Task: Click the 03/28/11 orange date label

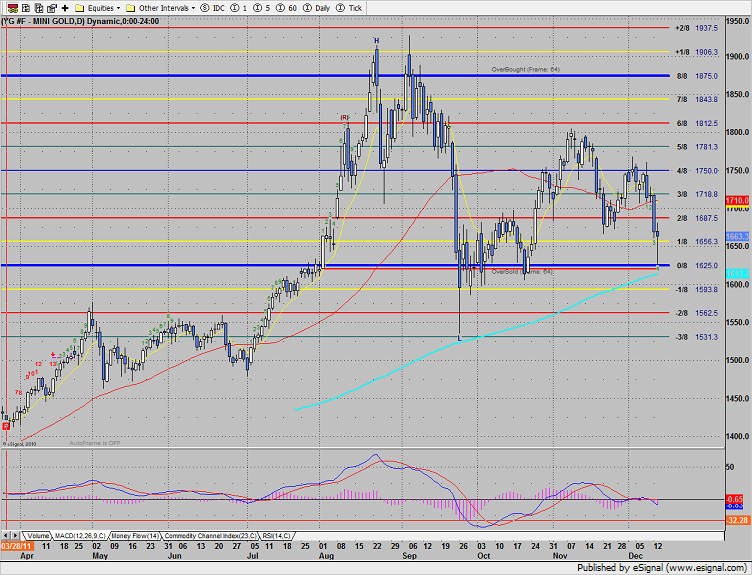Action: pos(17,546)
